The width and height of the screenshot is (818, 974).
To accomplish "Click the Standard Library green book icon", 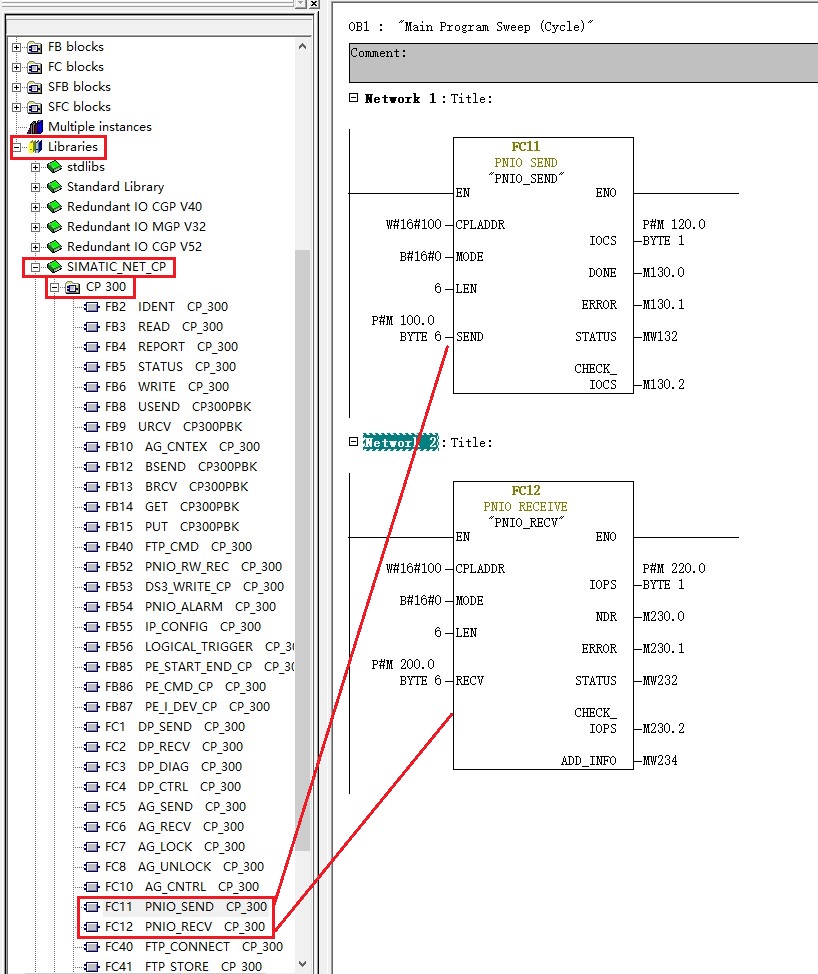I will click(55, 186).
